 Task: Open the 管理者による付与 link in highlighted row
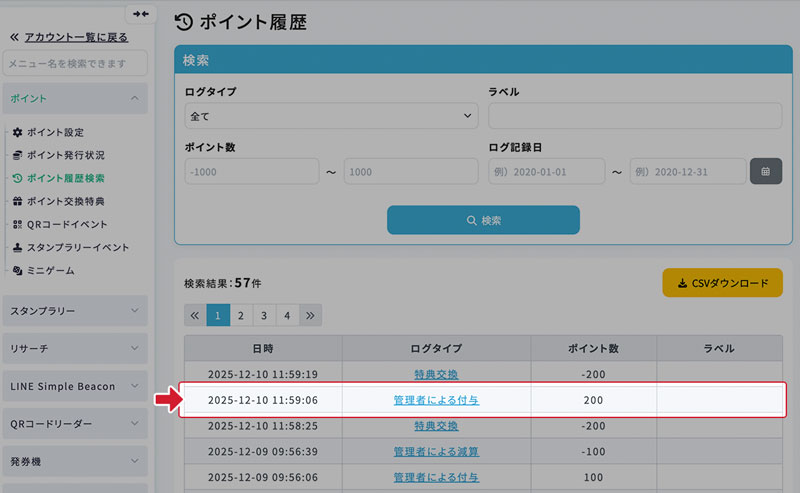436,400
